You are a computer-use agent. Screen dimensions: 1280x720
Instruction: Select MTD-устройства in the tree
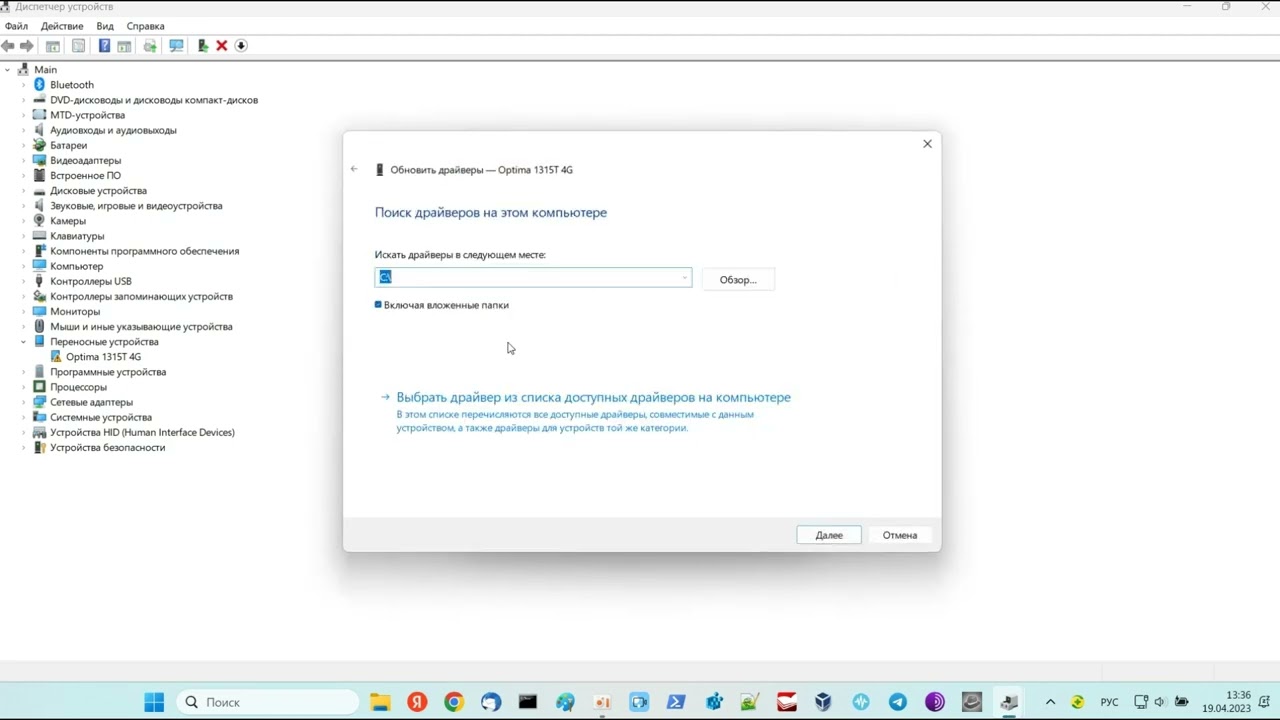point(87,115)
